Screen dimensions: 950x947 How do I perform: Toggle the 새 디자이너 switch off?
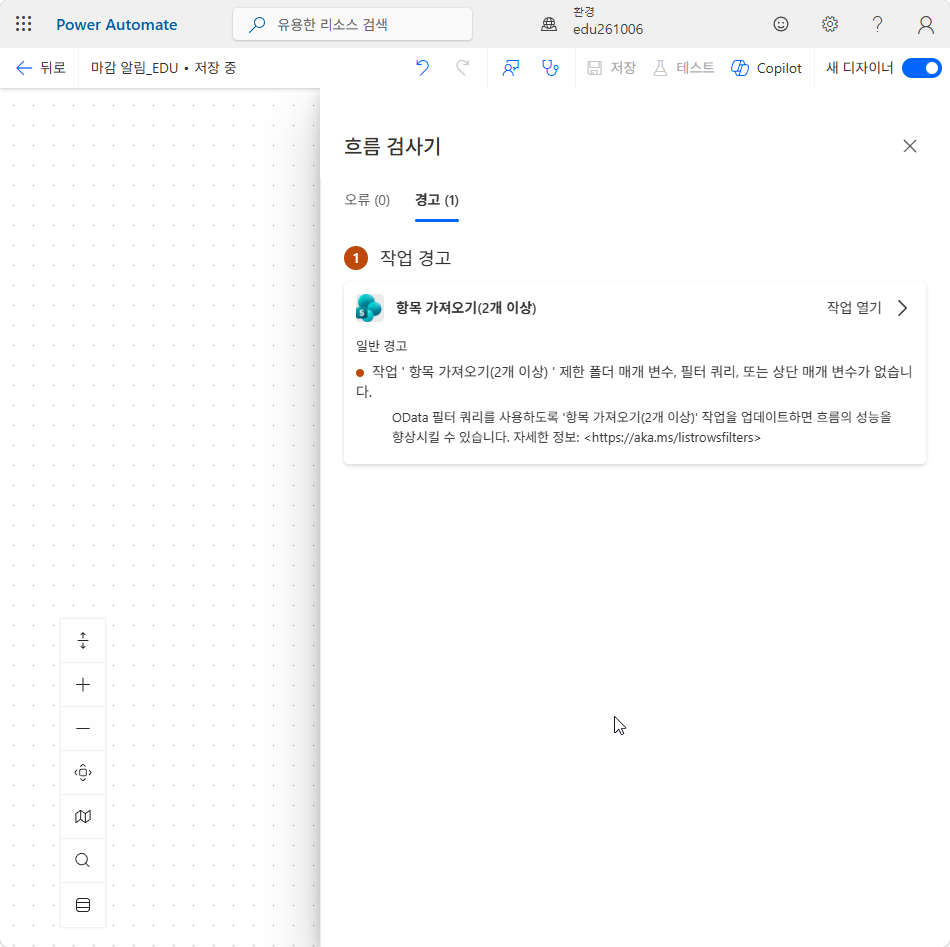[x=922, y=68]
